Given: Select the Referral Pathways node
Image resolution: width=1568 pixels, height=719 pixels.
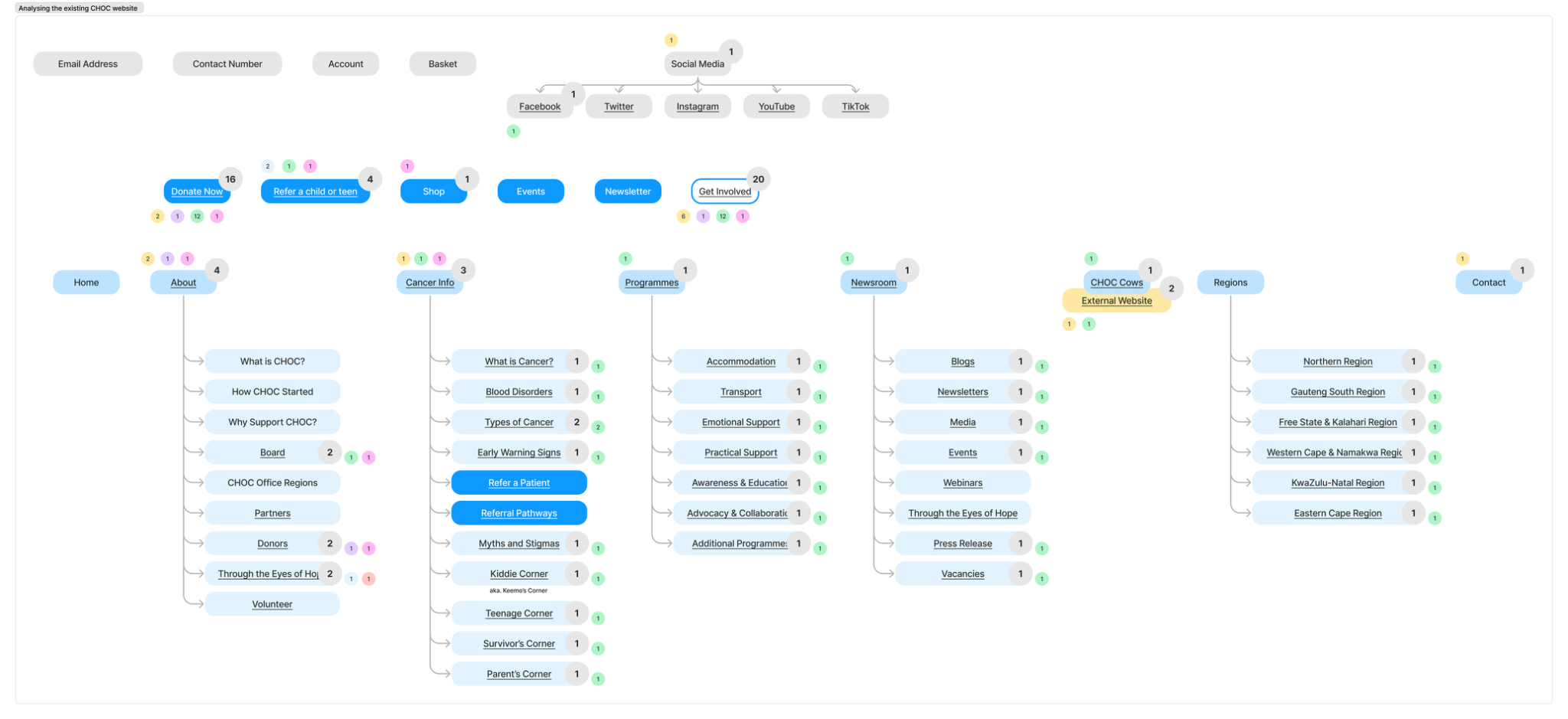Looking at the screenshot, I should tap(519, 513).
